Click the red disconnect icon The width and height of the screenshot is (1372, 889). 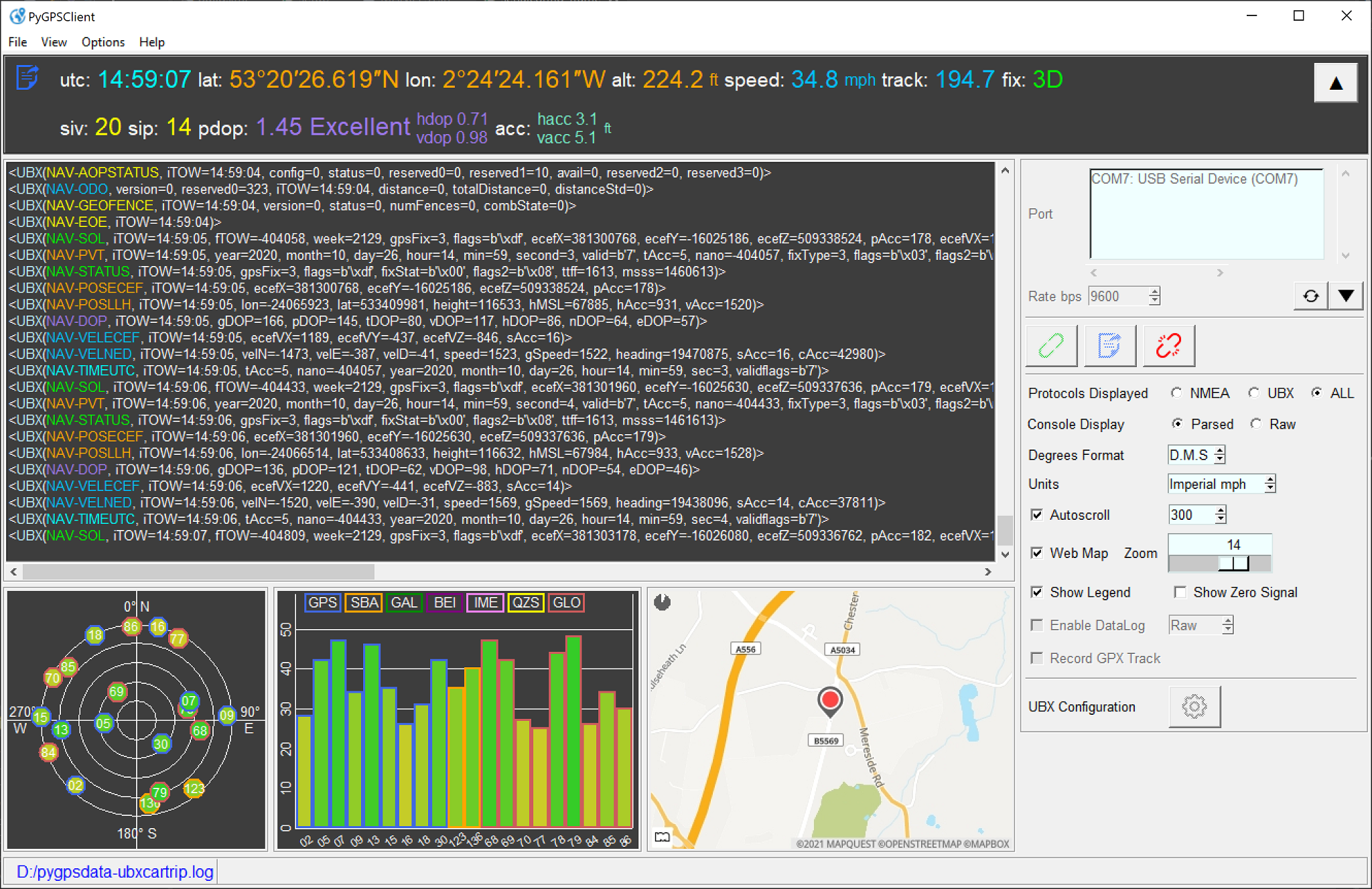pyautogui.click(x=1168, y=346)
